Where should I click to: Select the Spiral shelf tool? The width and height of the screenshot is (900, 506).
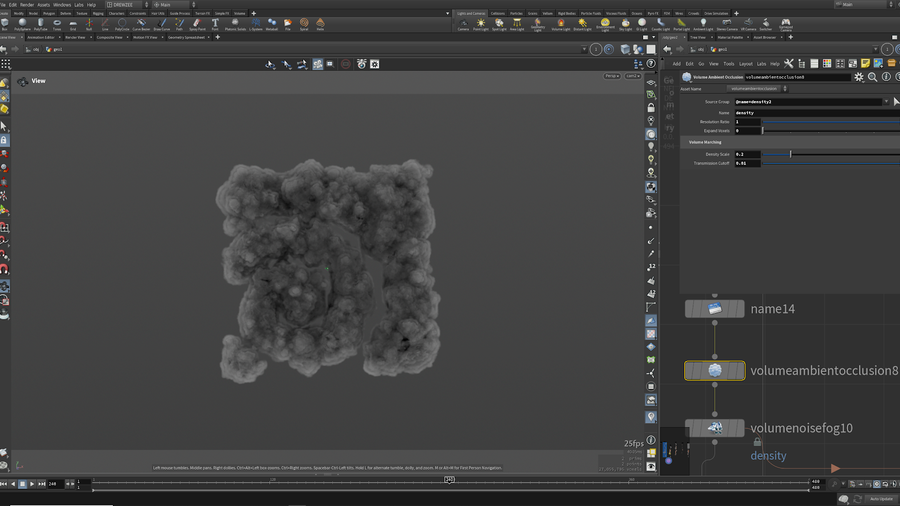(304, 24)
